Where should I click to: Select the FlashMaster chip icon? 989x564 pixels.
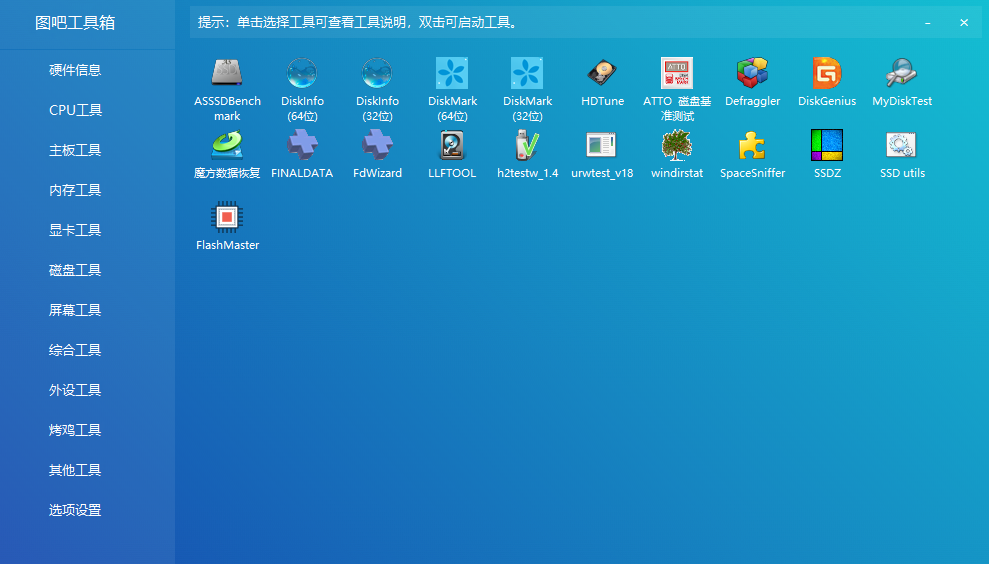click(227, 217)
